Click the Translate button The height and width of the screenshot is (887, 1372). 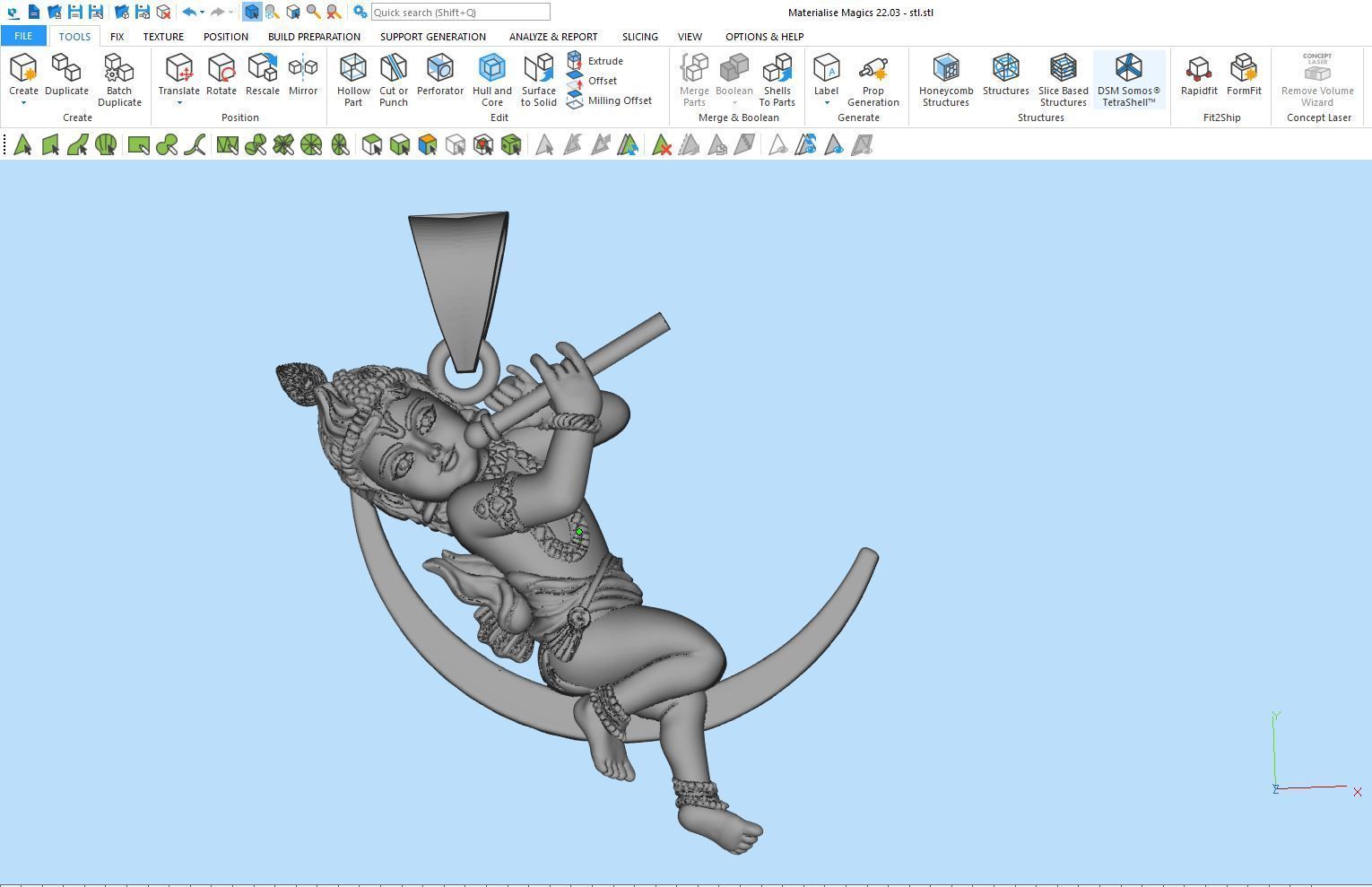[179, 74]
